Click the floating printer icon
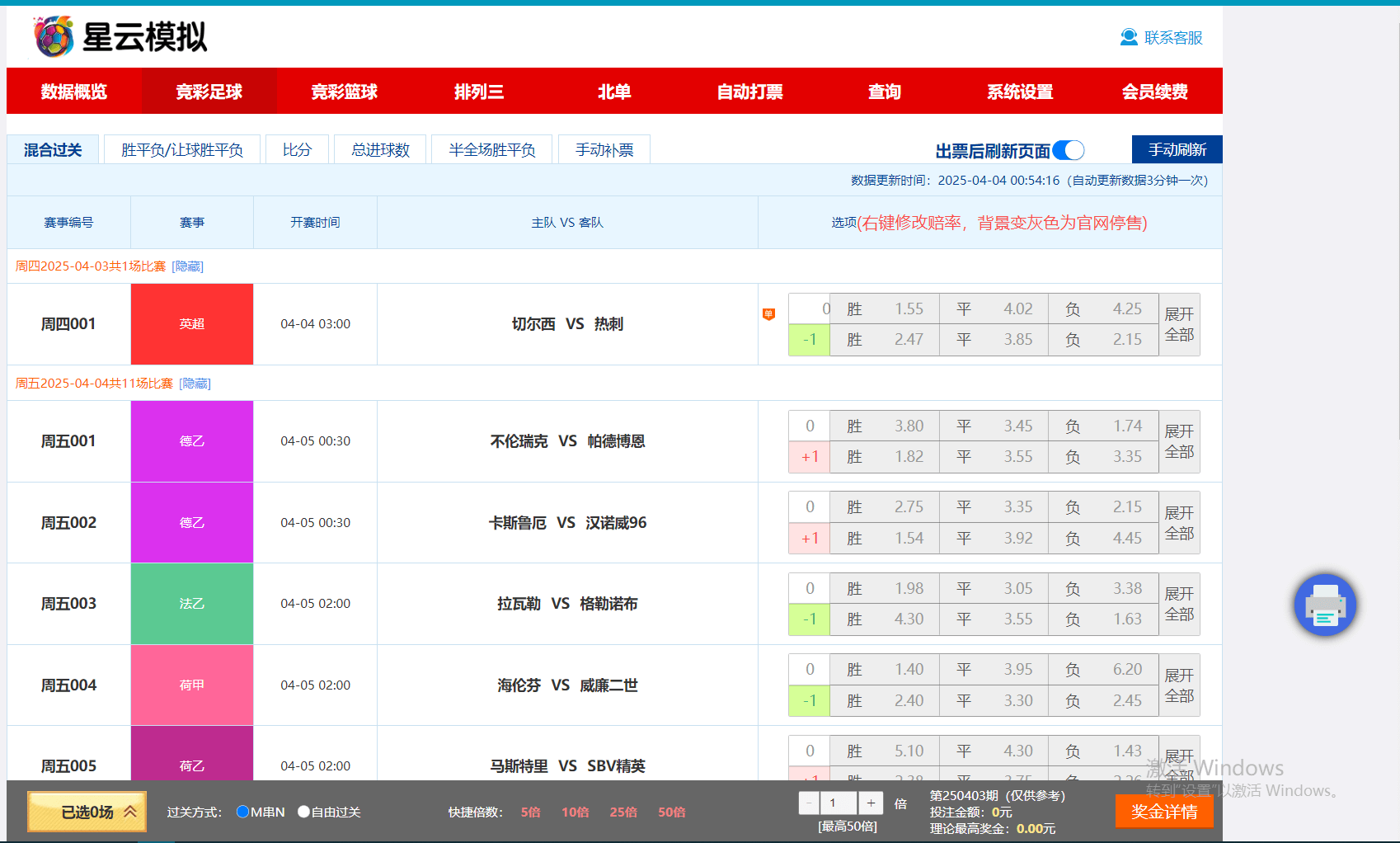This screenshot has height=843, width=1400. [x=1325, y=605]
